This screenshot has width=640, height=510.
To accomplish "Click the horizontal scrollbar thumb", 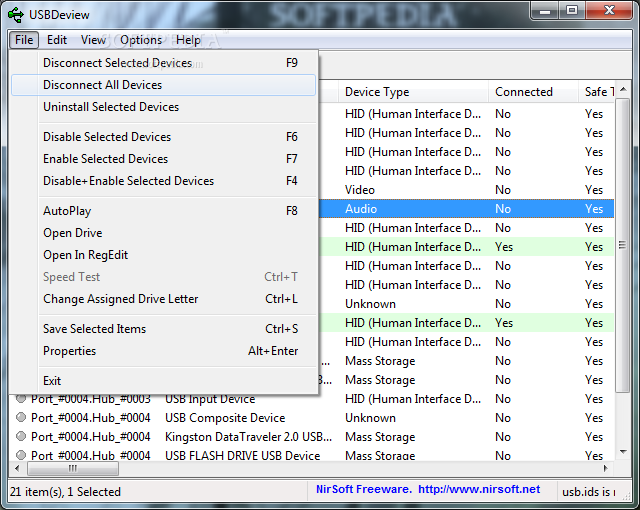I will tap(73, 468).
